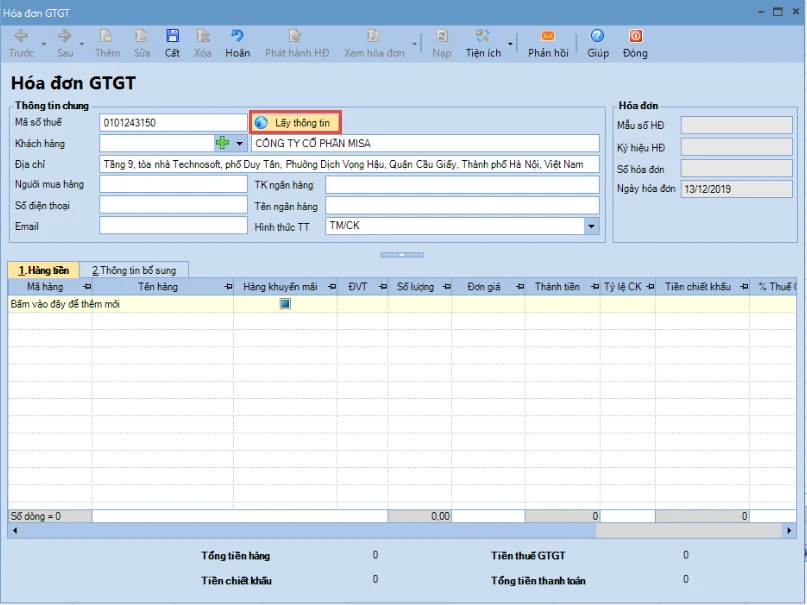The height and width of the screenshot is (605, 807).
Task: Pin the Hàng khuyến mãi column
Action: point(332,287)
